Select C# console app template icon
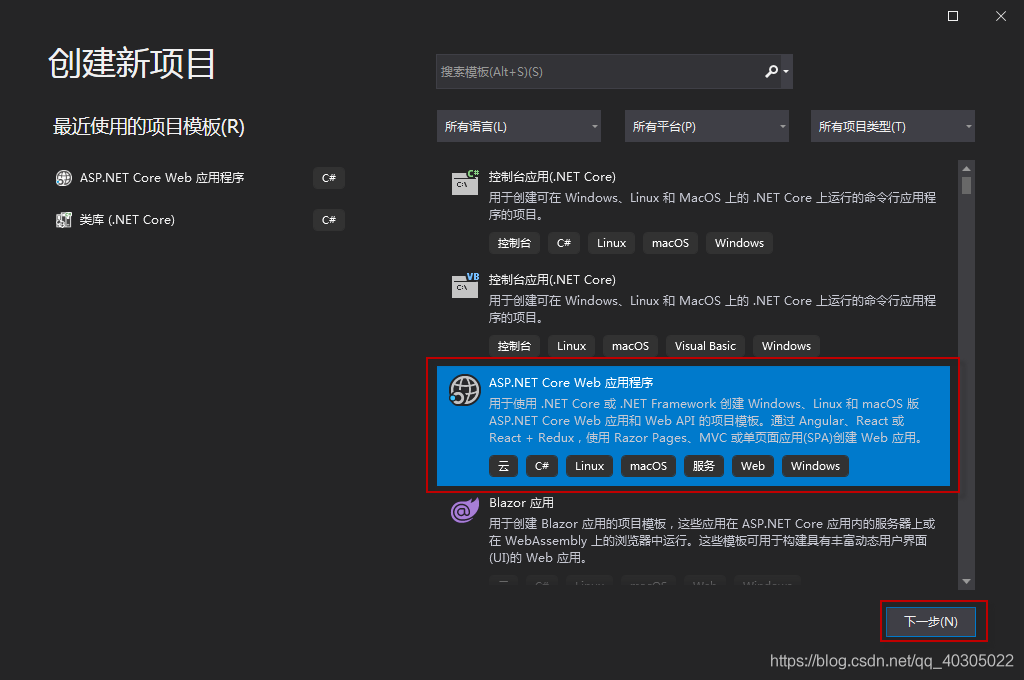The height and width of the screenshot is (680, 1024). pos(465,182)
